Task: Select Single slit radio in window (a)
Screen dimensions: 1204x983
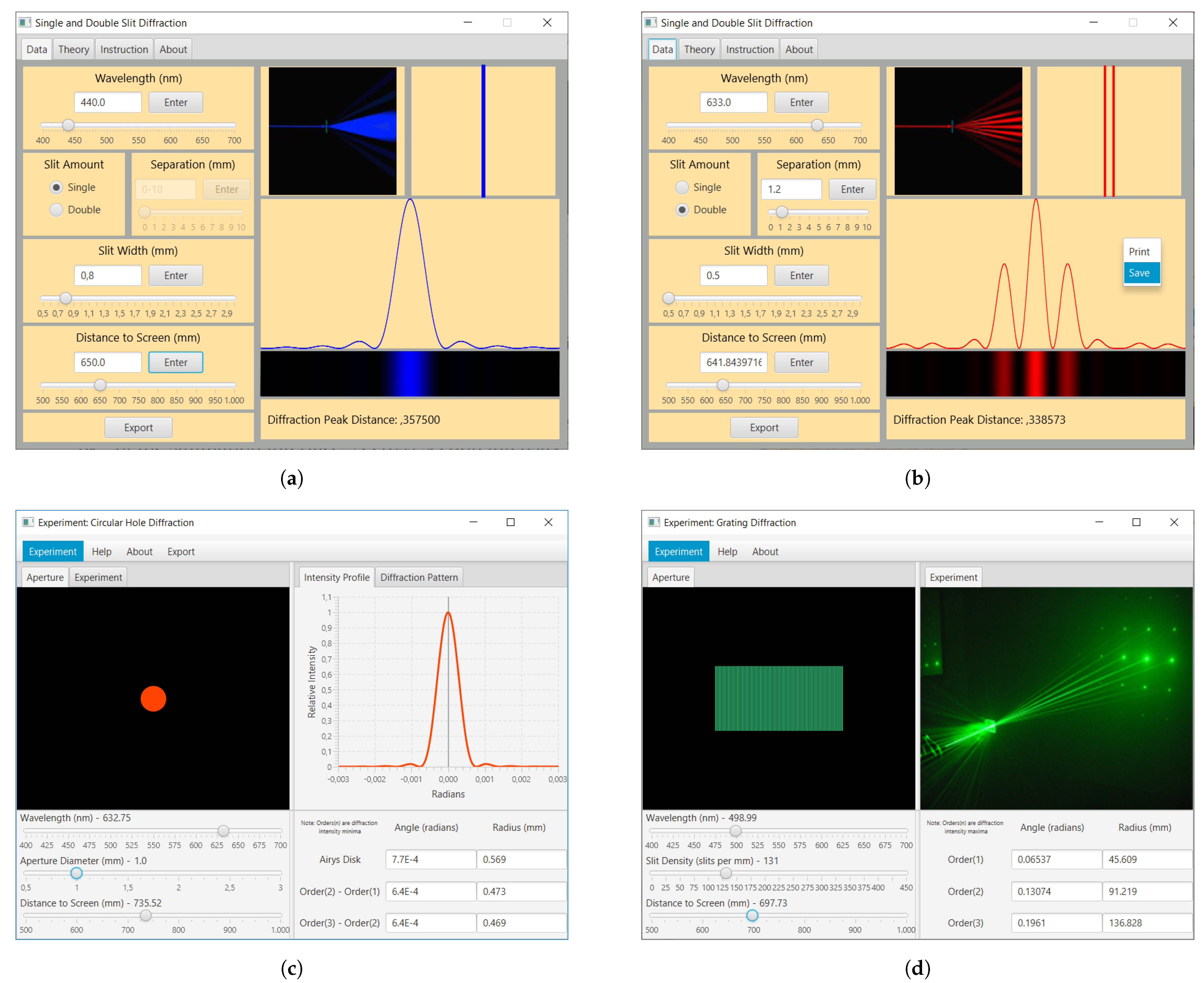Action: coord(56,188)
